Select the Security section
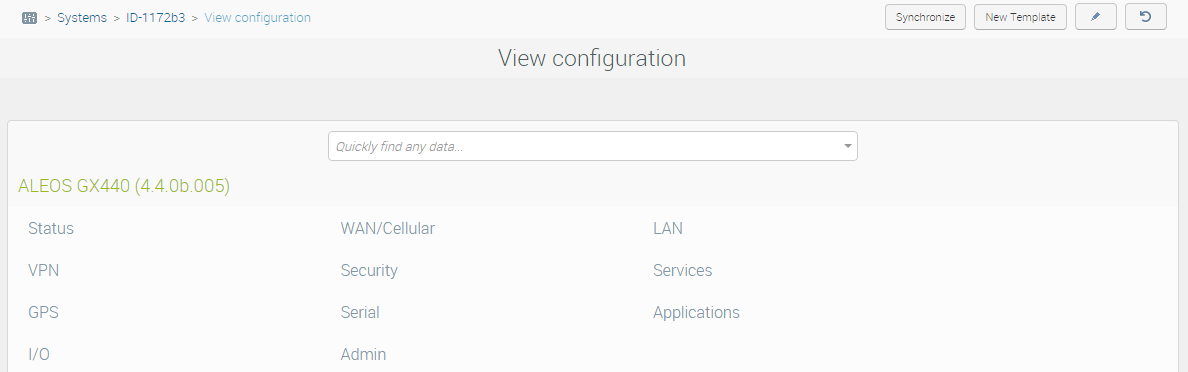The height and width of the screenshot is (372, 1188). pyautogui.click(x=369, y=270)
